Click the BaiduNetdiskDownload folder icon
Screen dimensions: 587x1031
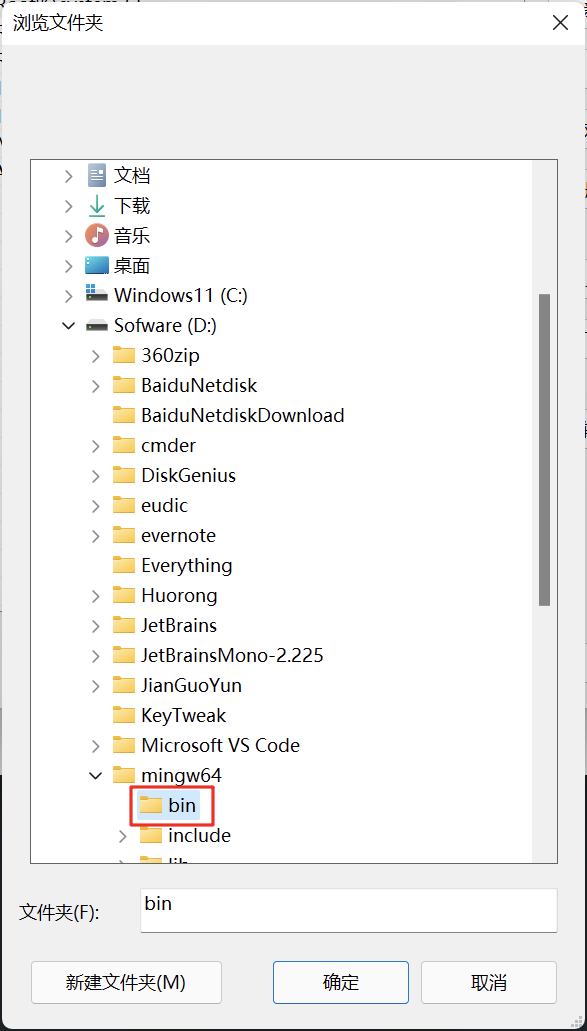click(x=124, y=415)
